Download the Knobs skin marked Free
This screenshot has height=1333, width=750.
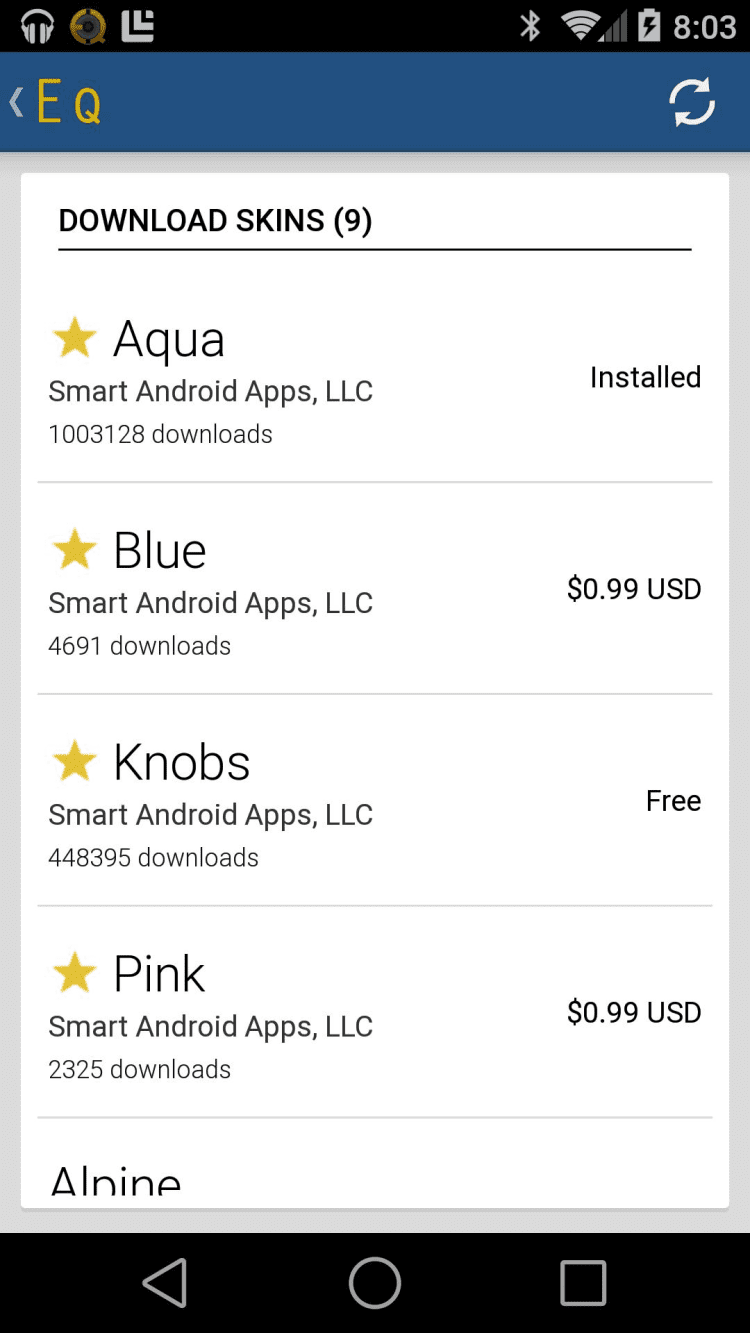click(673, 801)
